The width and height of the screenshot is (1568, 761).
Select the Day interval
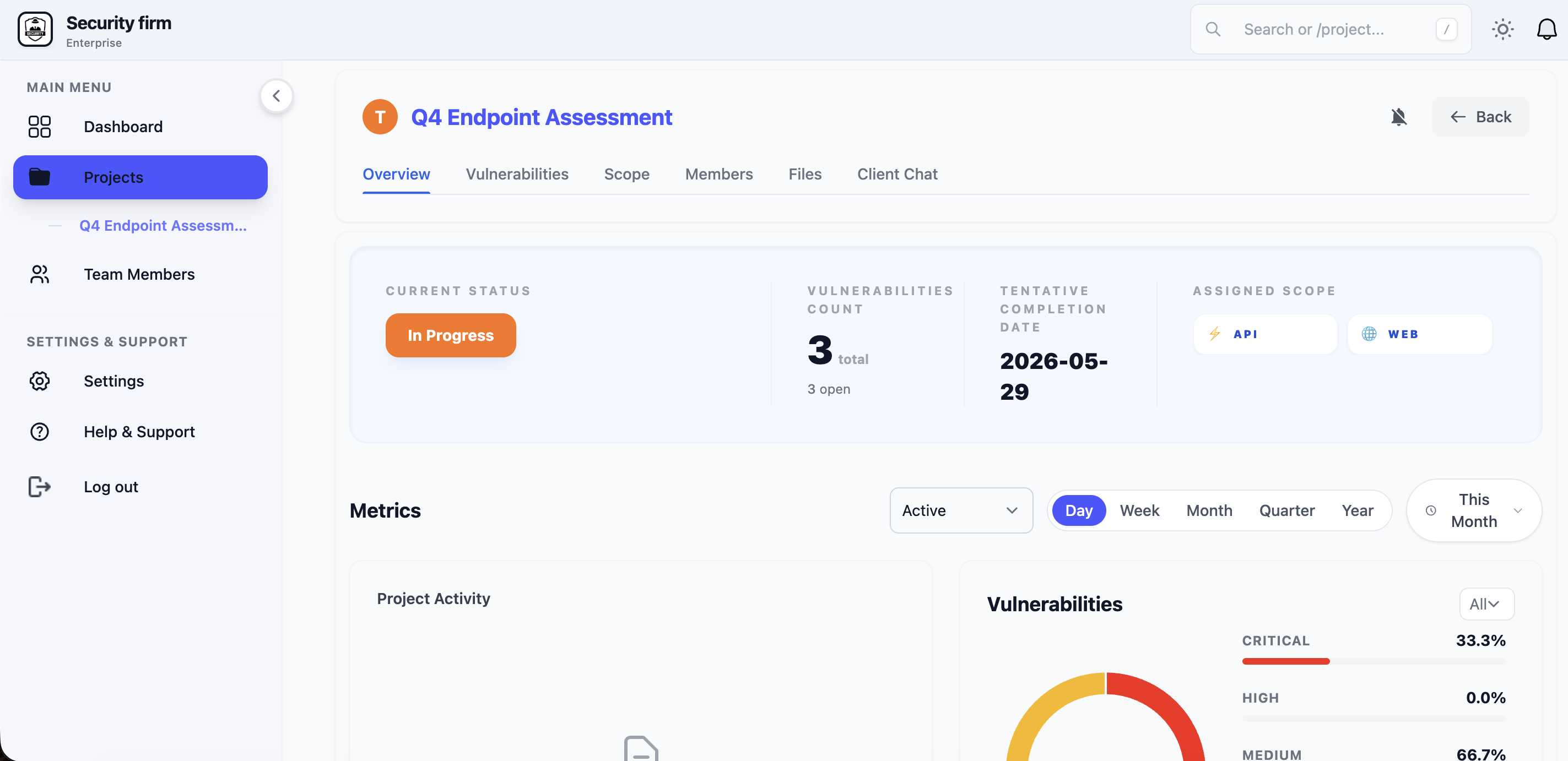pos(1079,510)
